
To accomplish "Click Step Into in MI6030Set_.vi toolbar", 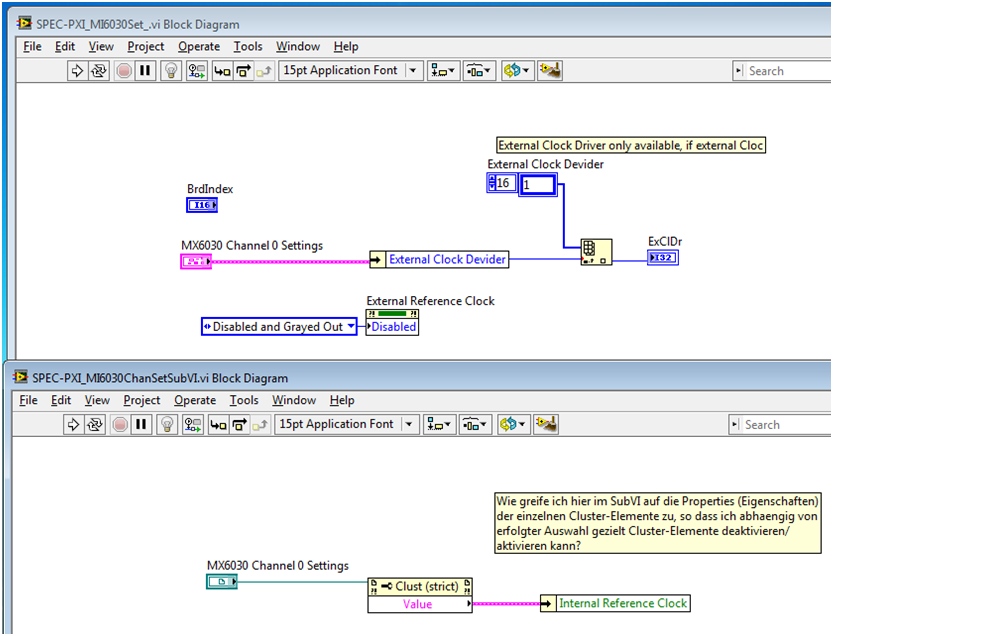I will click(x=222, y=71).
